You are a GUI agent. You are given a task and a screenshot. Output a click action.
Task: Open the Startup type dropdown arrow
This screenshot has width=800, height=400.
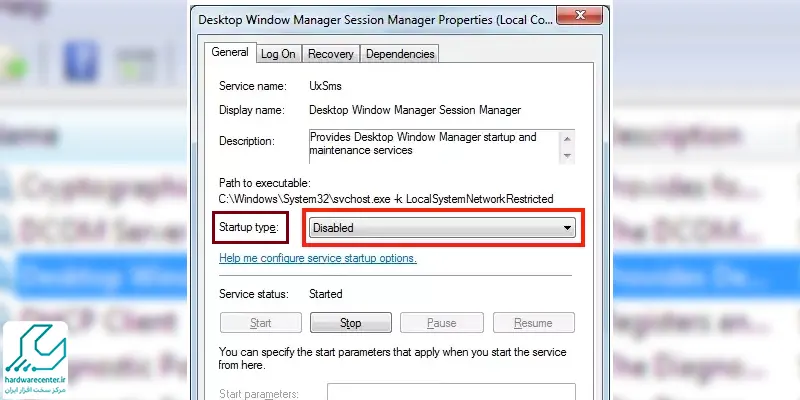click(567, 228)
